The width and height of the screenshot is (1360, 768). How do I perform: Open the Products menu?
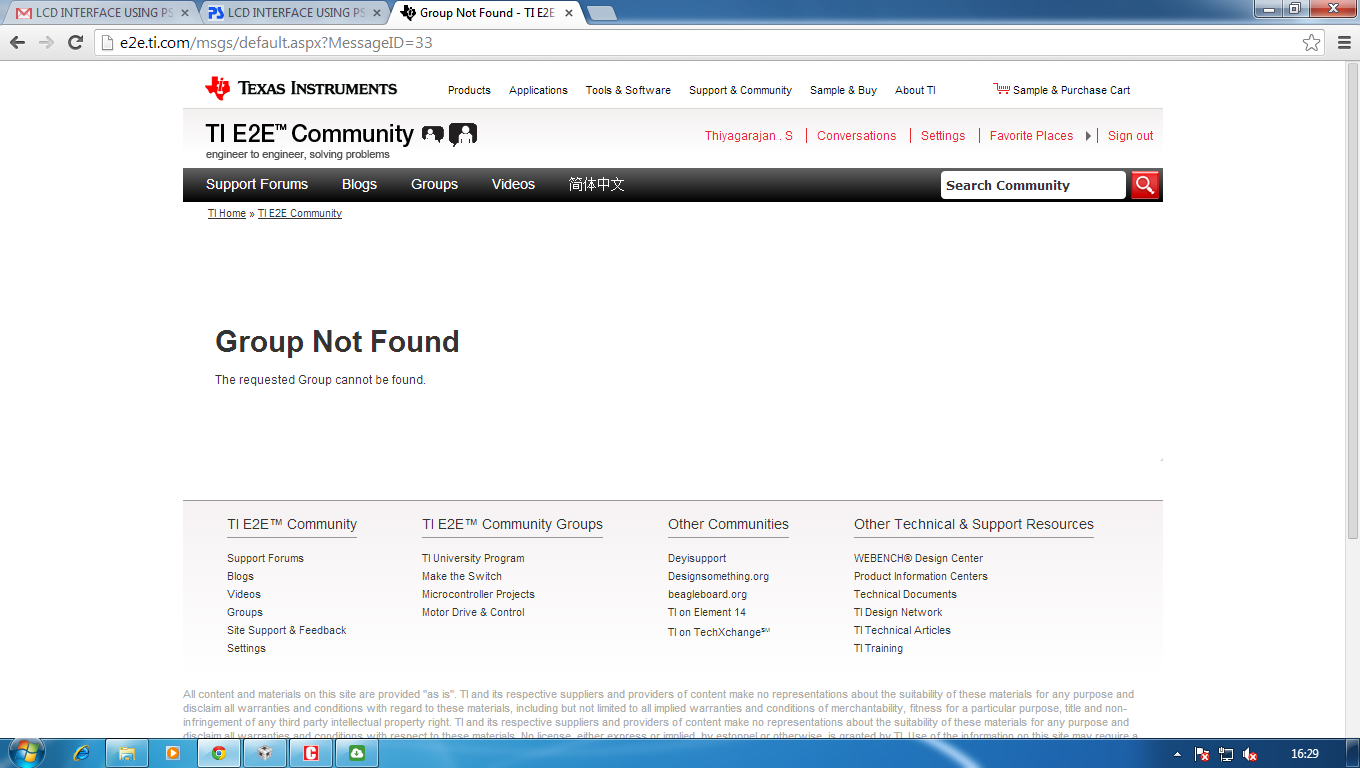point(469,90)
